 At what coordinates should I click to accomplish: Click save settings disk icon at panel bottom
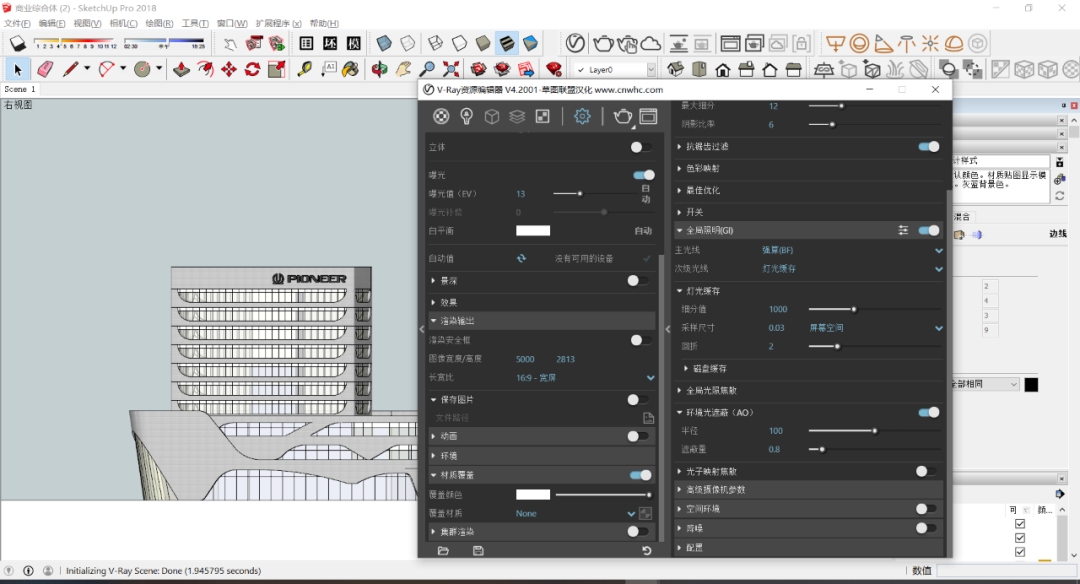(x=478, y=550)
